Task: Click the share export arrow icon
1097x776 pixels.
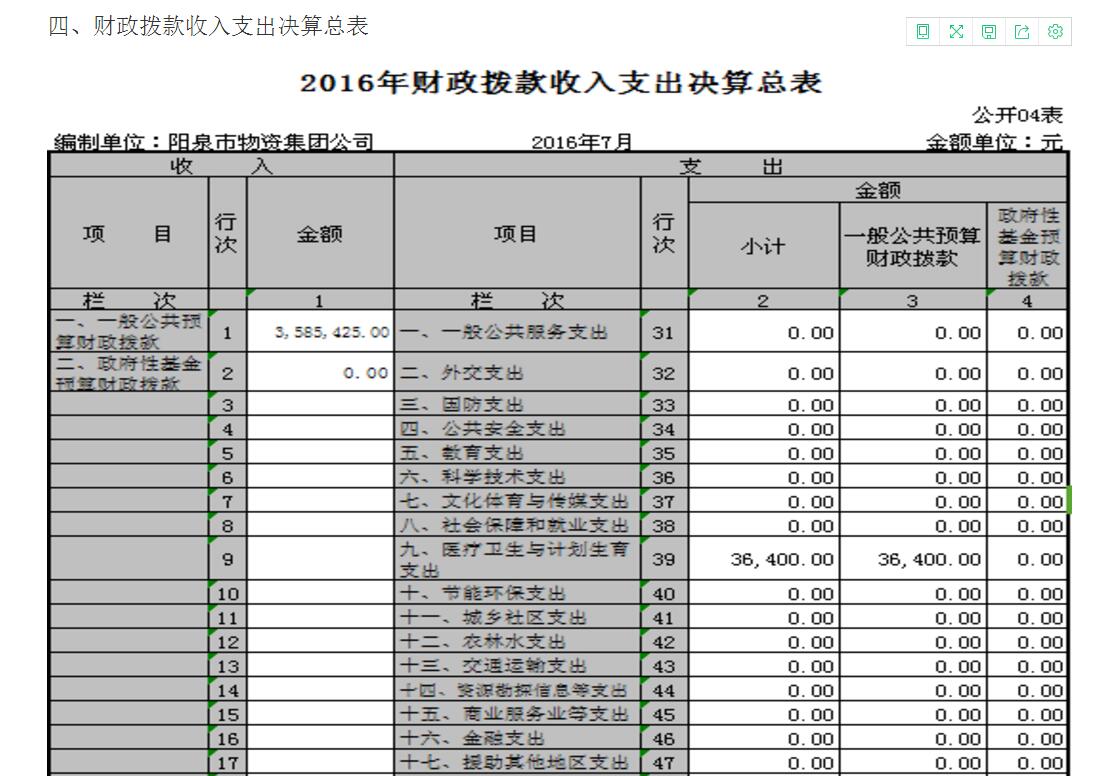Action: click(1022, 32)
